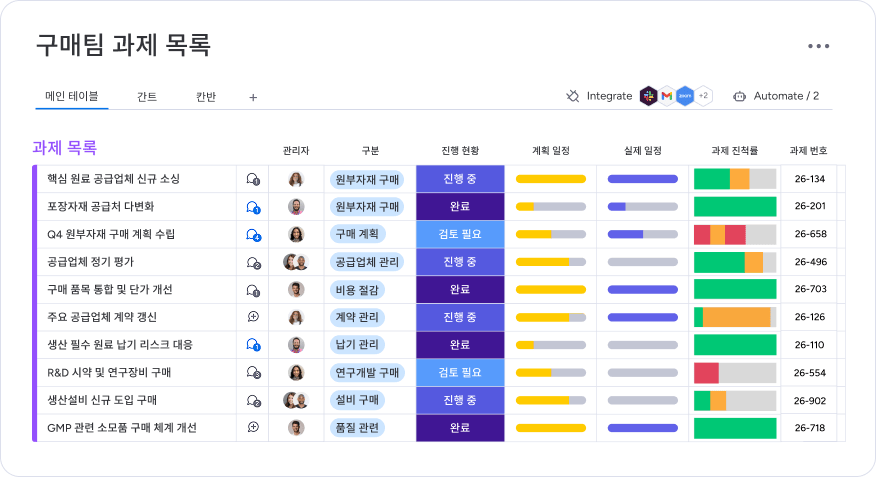Open the Zoom integration icon

point(685,96)
